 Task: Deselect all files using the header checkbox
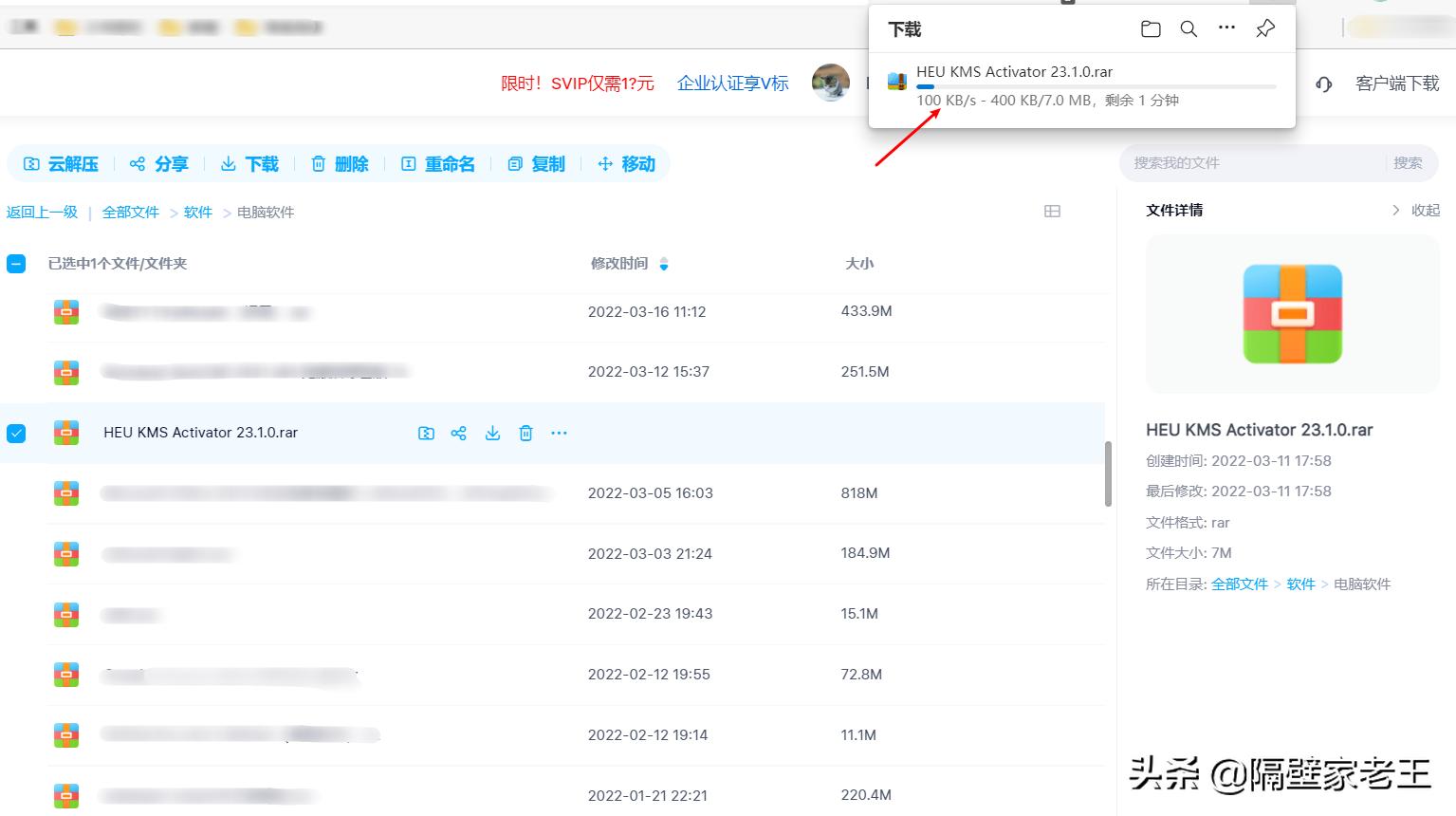pos(15,263)
